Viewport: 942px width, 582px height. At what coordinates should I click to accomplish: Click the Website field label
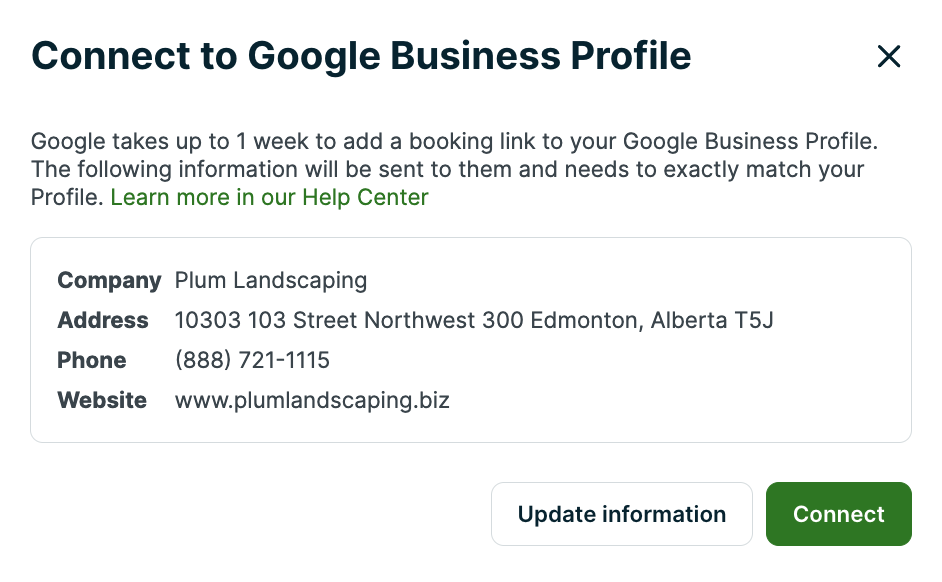pos(102,401)
